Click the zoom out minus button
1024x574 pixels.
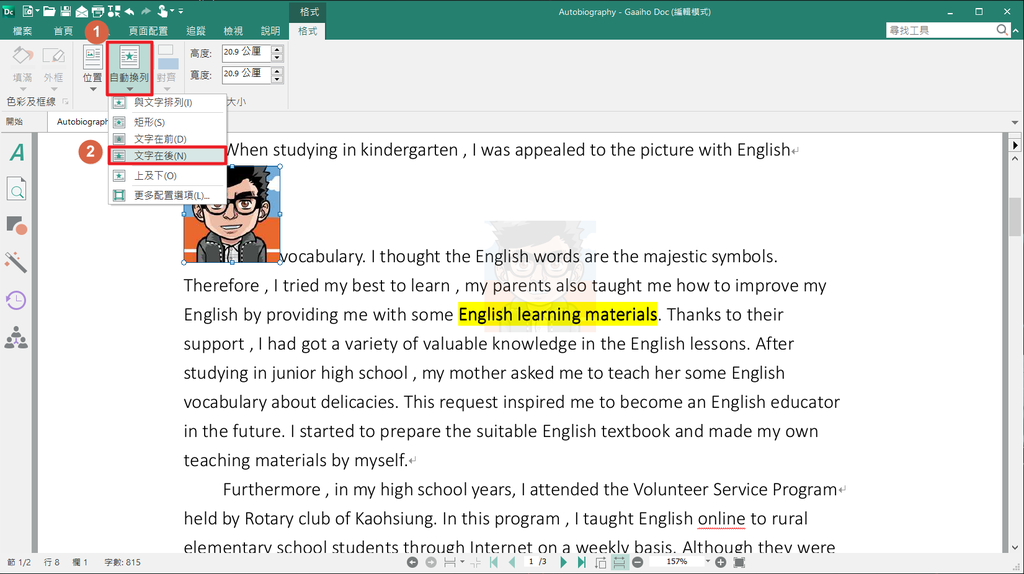pyautogui.click(x=637, y=562)
